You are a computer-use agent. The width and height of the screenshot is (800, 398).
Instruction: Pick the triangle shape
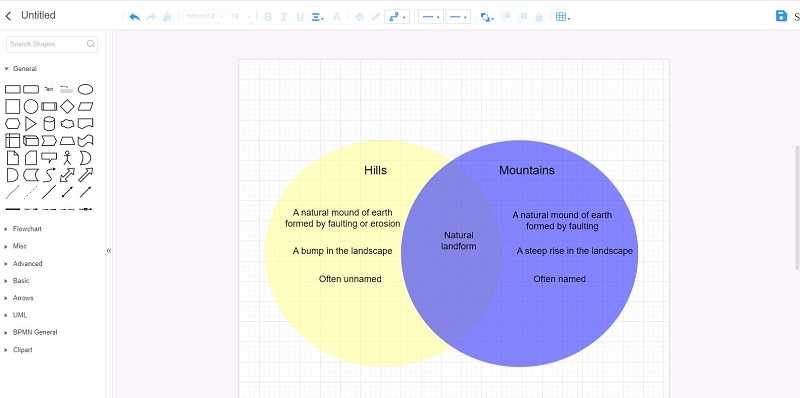pos(31,123)
